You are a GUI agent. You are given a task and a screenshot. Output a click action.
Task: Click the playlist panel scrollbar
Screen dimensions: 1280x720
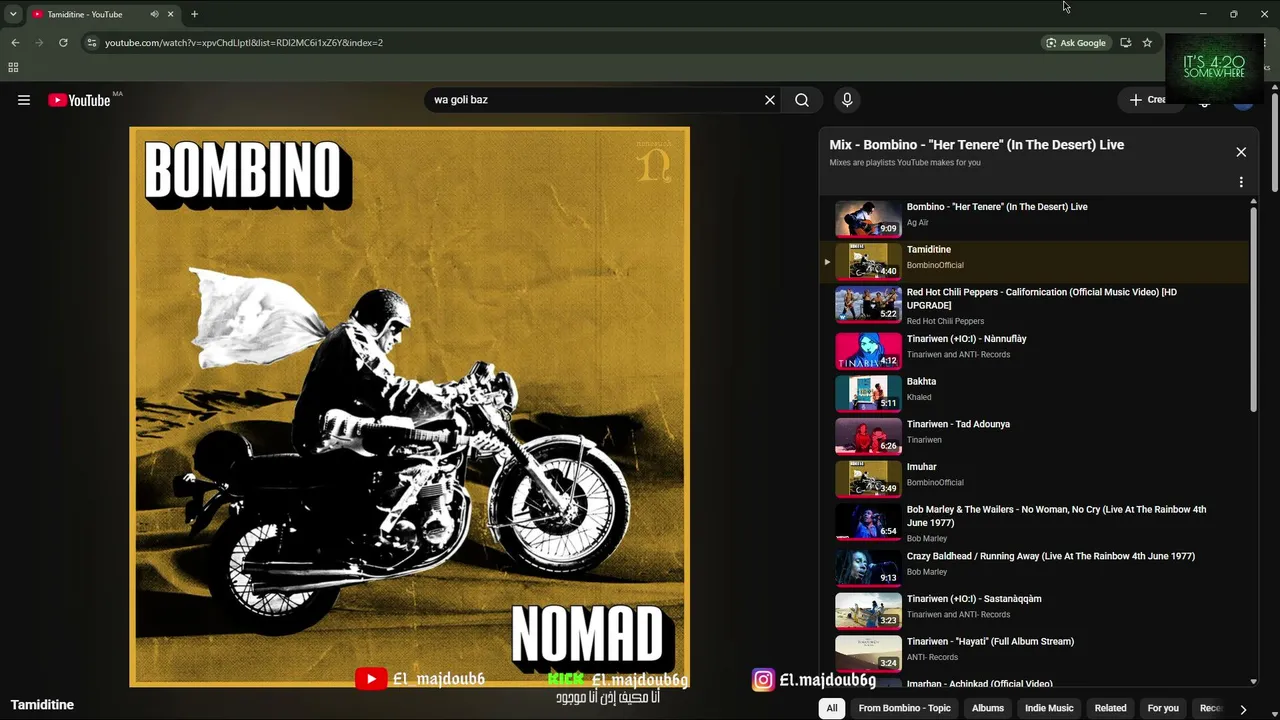[x=1254, y=308]
